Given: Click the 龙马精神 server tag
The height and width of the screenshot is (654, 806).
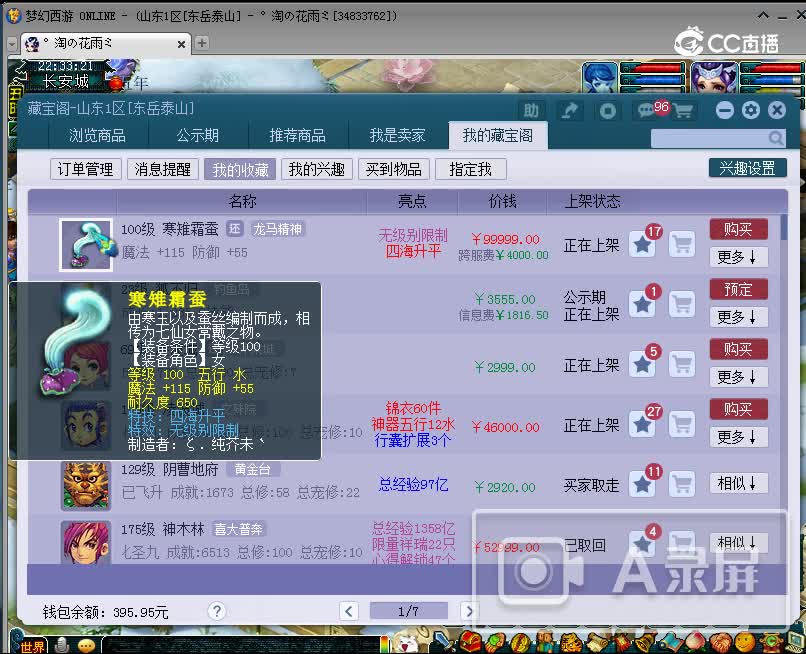Looking at the screenshot, I should click(278, 229).
